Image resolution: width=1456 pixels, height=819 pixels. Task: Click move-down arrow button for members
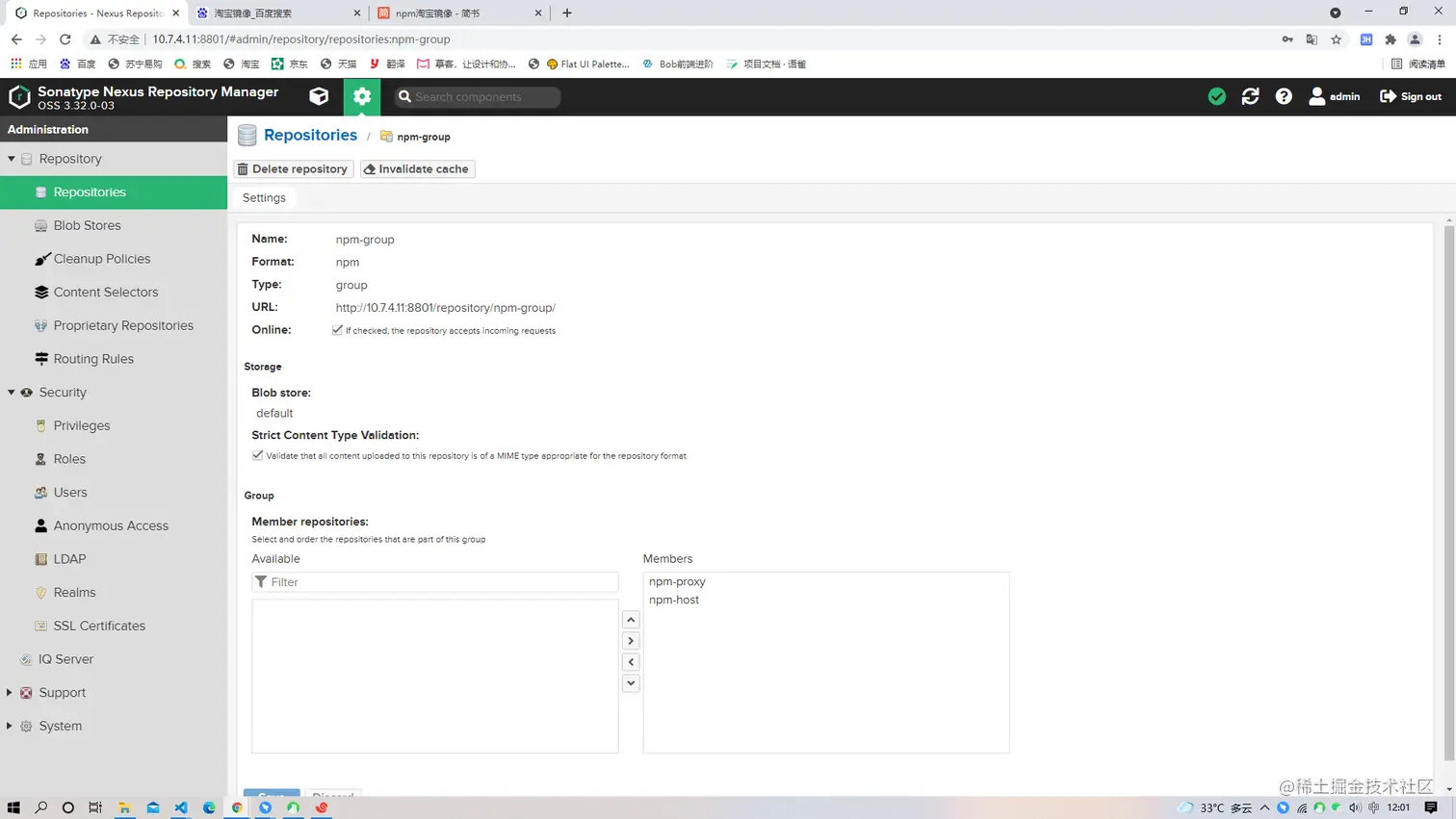pos(631,683)
